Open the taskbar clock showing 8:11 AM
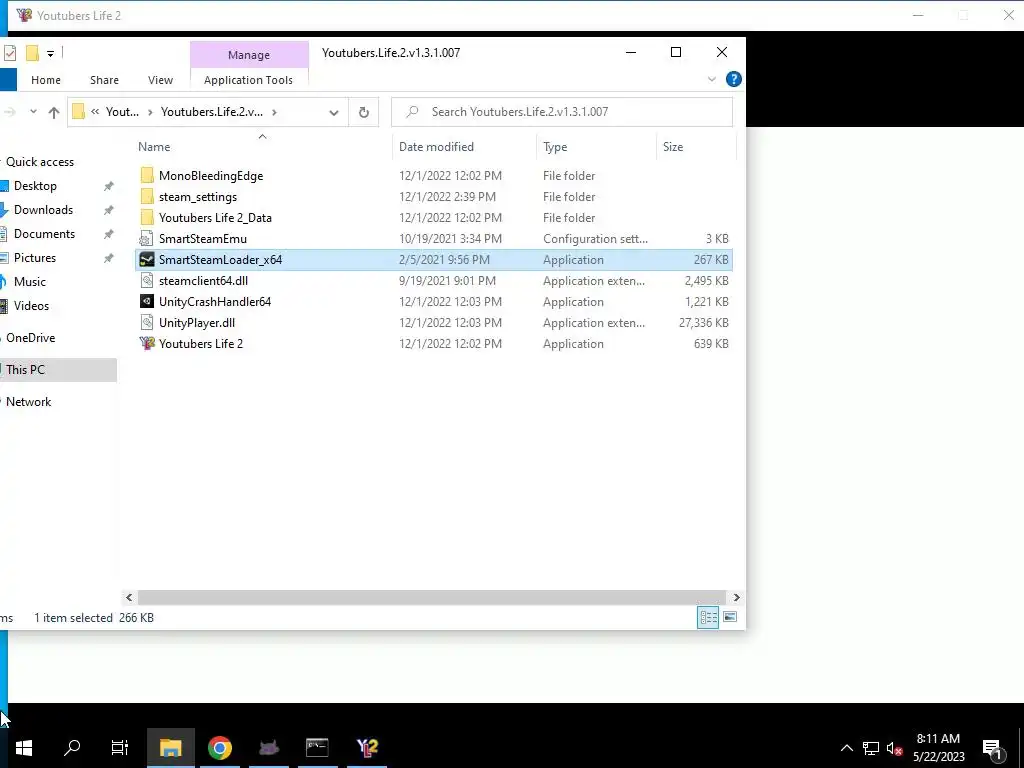The width and height of the screenshot is (1024, 768). point(938,748)
